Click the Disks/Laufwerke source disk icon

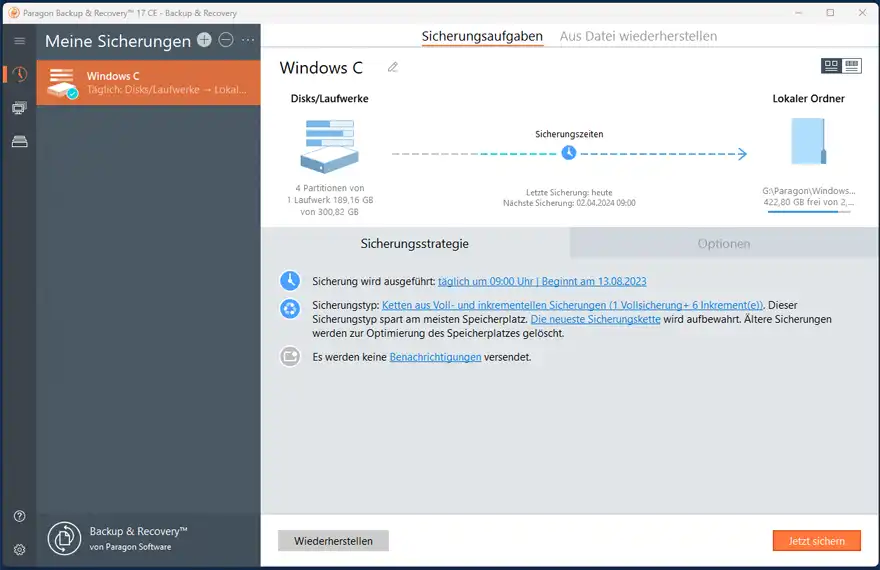[329, 146]
